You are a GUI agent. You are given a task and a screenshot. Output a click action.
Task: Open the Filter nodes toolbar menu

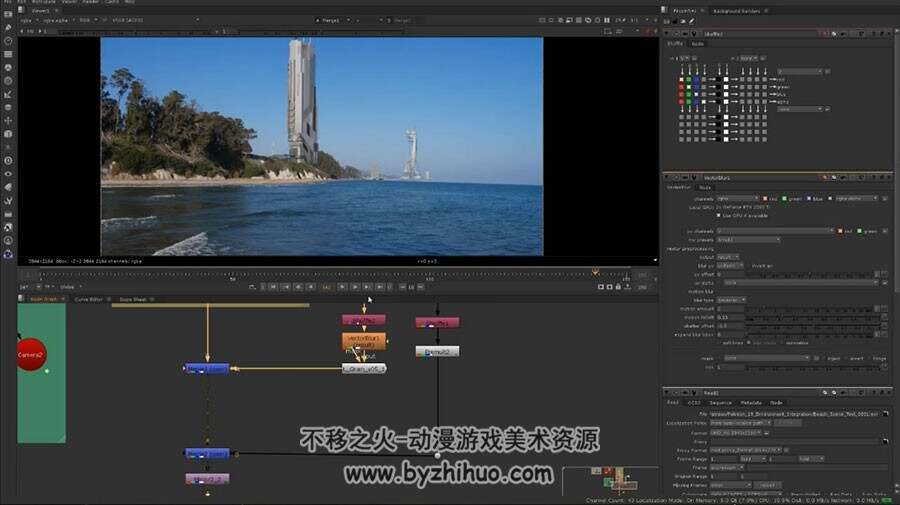tap(8, 81)
